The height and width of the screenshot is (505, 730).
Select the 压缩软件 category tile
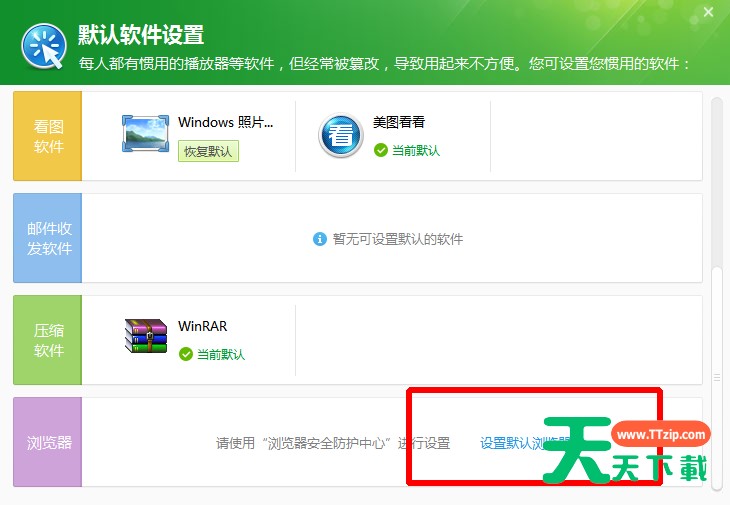click(47, 340)
